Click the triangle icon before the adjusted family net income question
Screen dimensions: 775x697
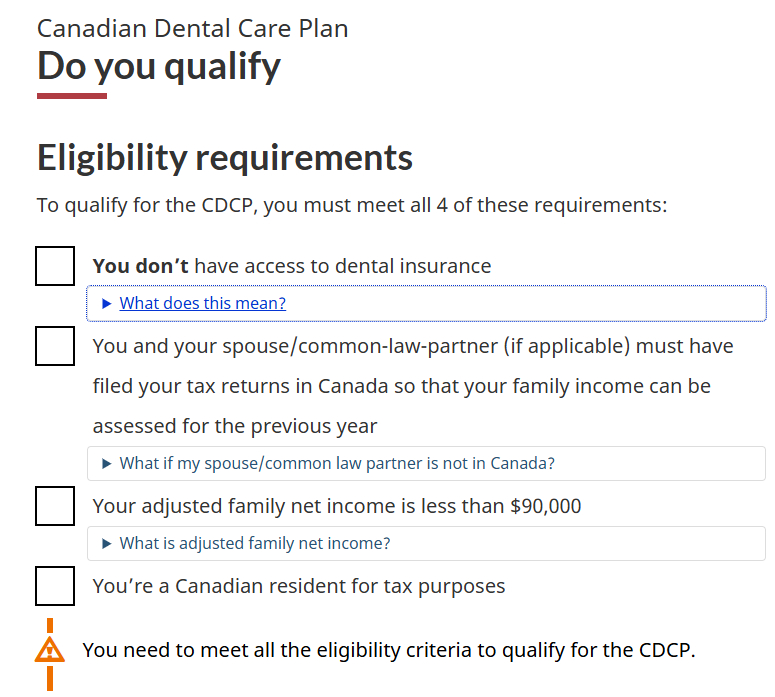pos(107,543)
